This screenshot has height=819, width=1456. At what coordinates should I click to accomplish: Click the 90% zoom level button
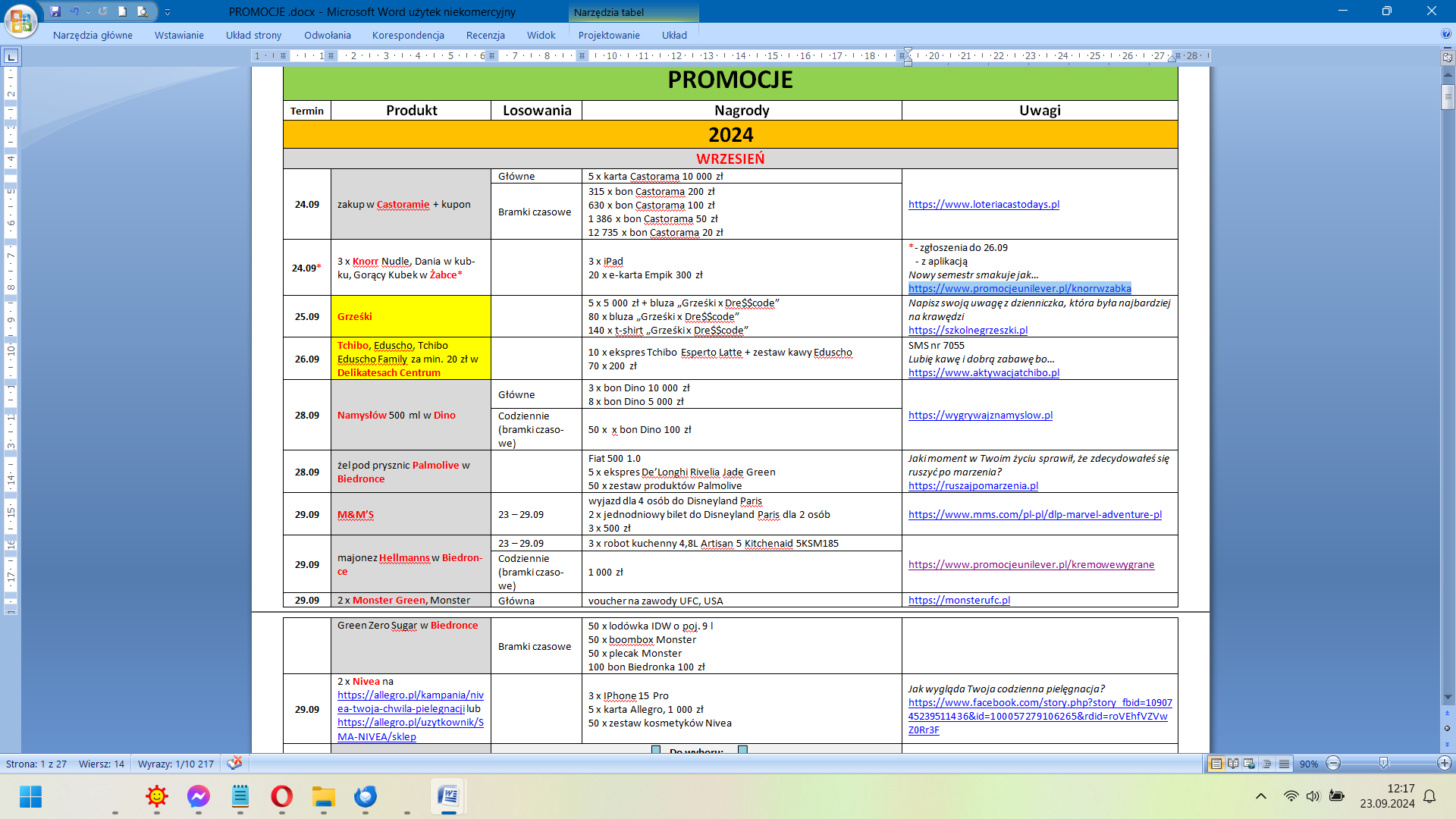(x=1308, y=764)
